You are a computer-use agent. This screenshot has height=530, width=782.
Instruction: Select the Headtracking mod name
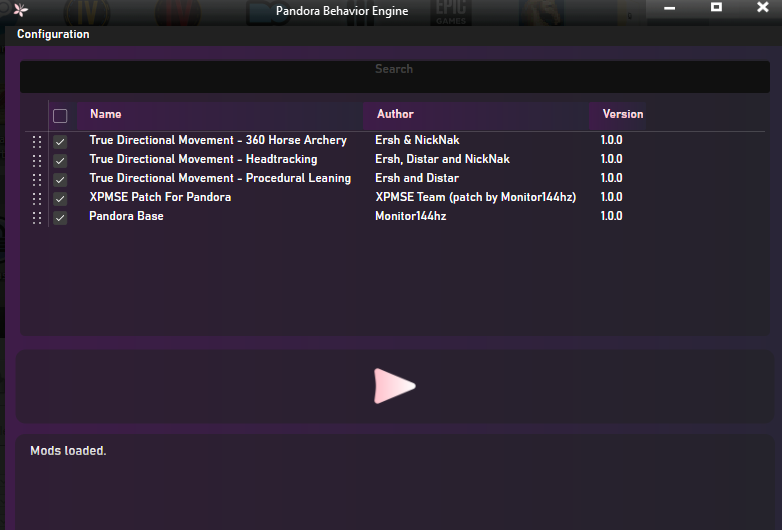tap(203, 159)
